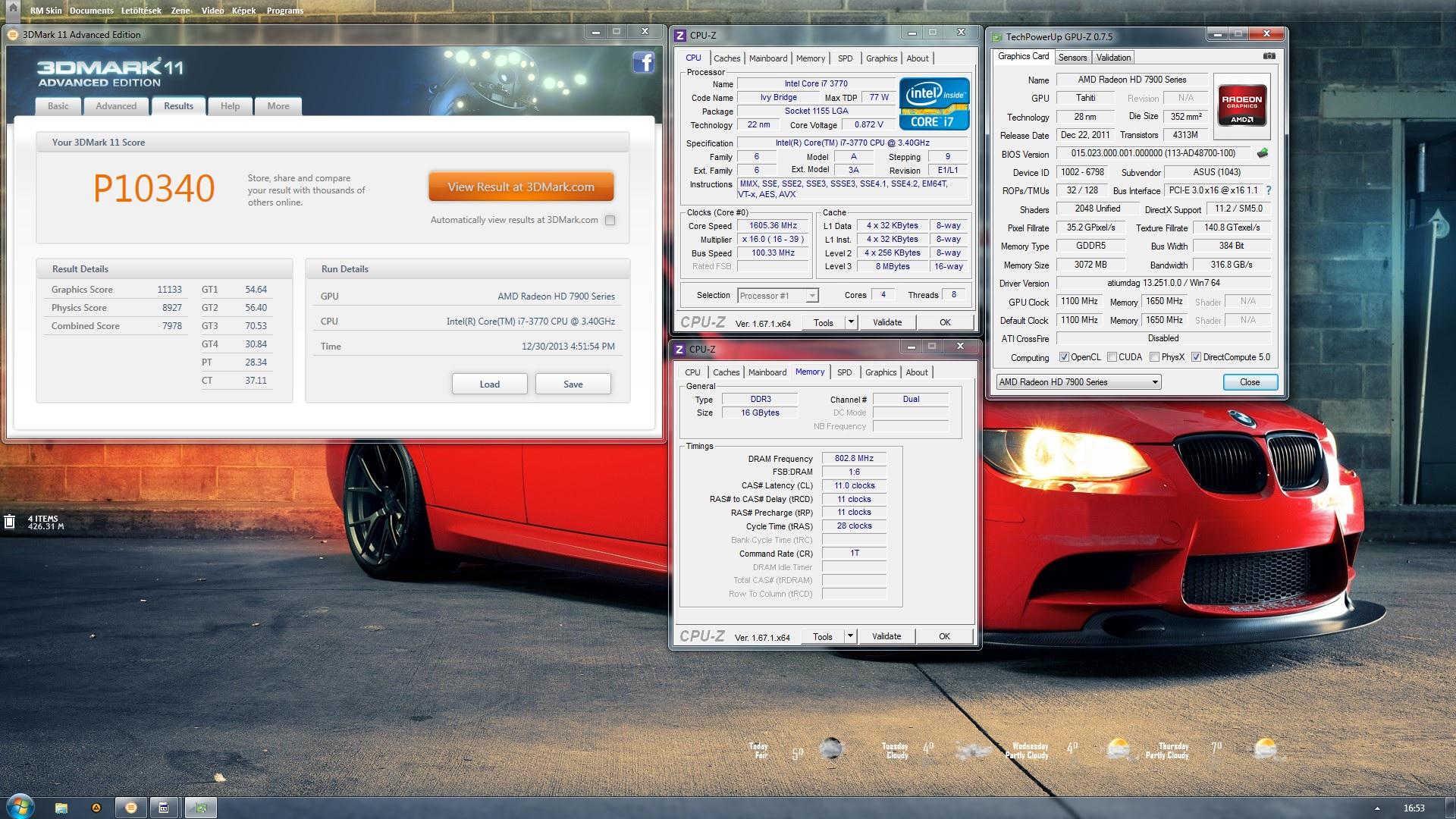The width and height of the screenshot is (1456, 819).
Task: Open the Windows Start orb
Action: click(20, 806)
